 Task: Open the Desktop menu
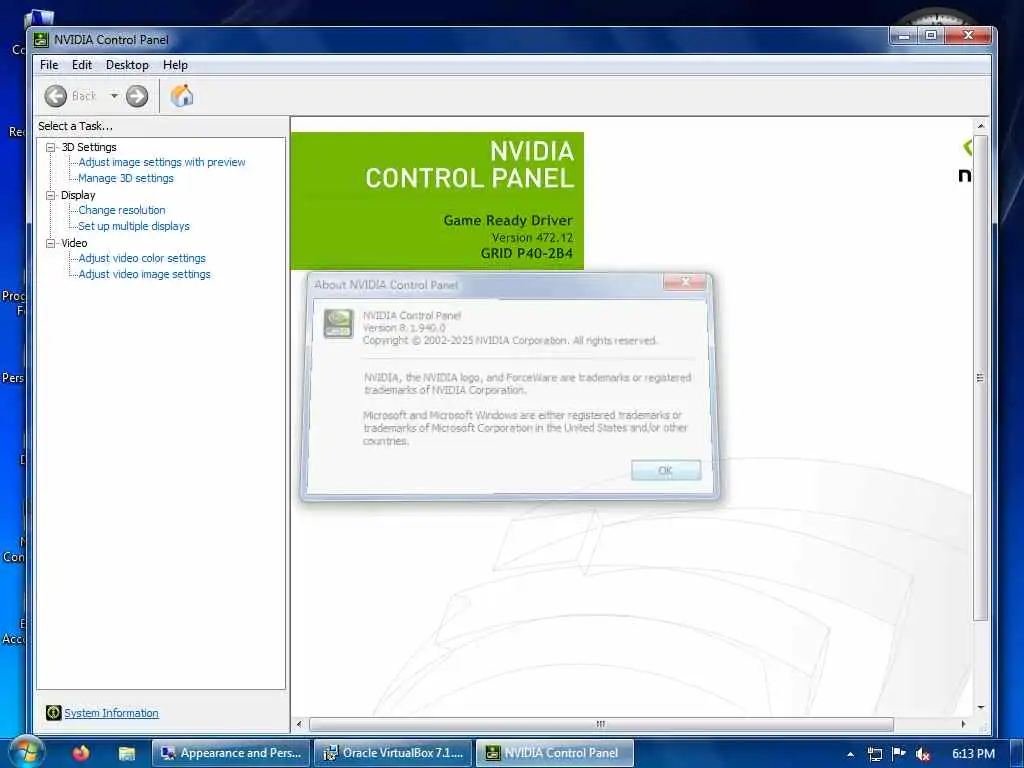pyautogui.click(x=127, y=65)
